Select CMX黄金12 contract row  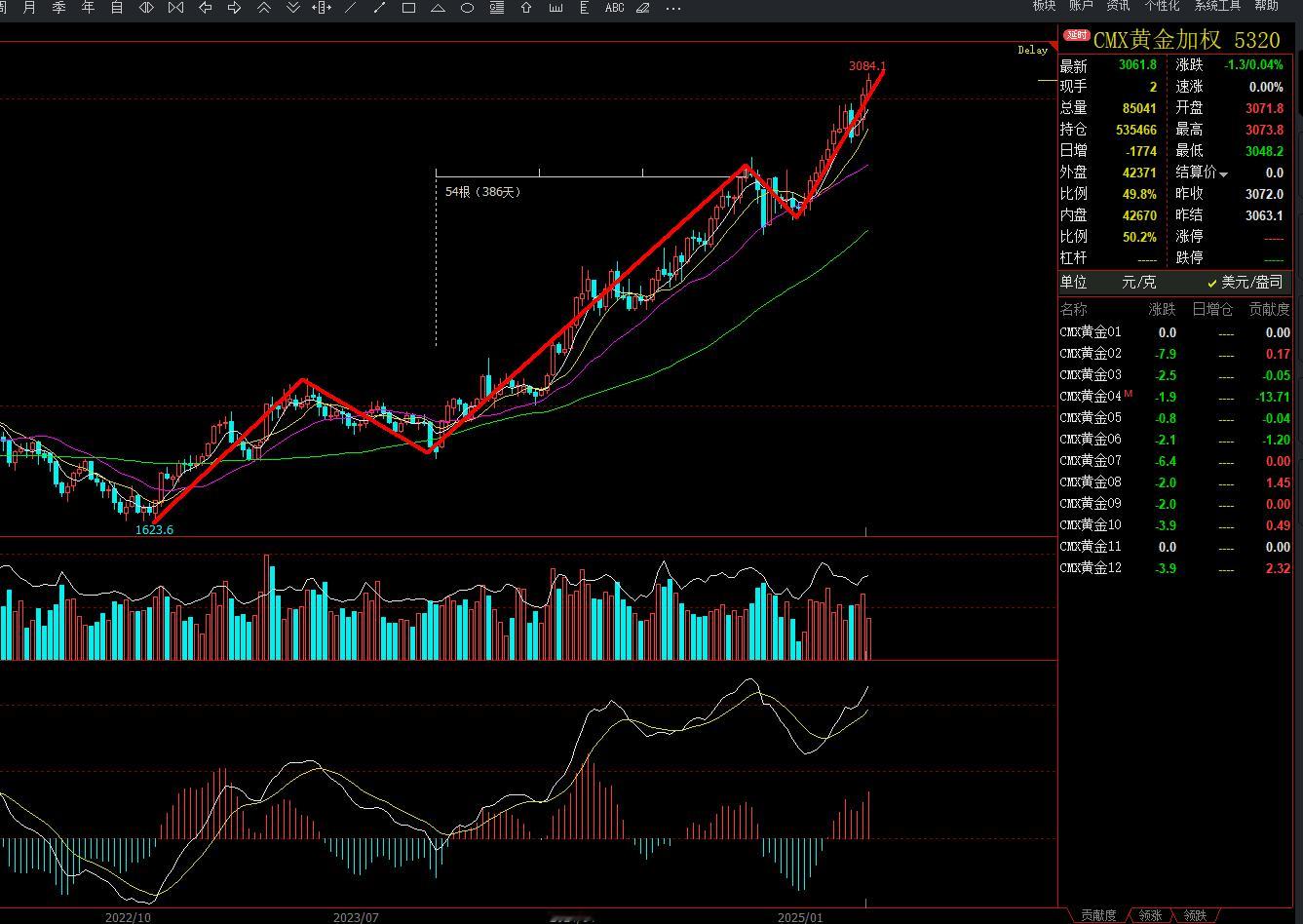(x=1175, y=568)
